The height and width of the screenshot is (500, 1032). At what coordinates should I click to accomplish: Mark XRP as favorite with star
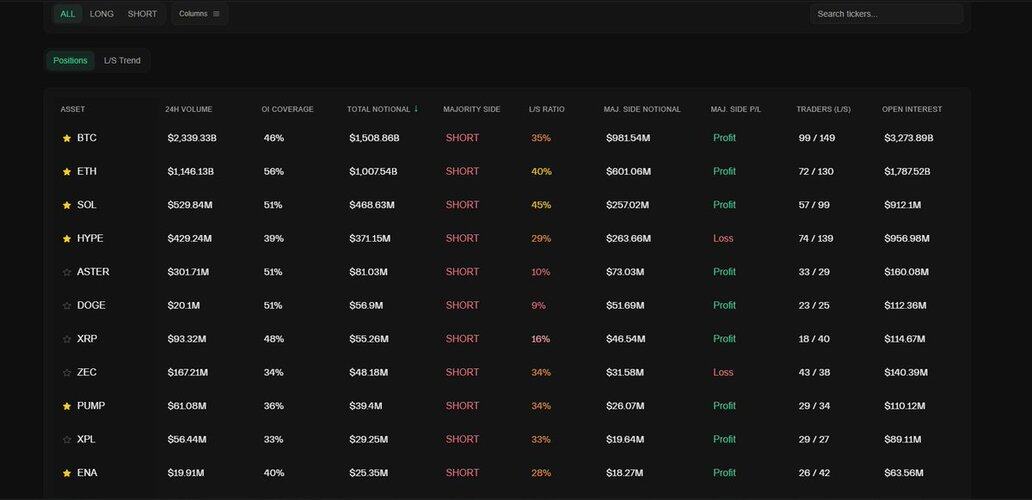click(x=67, y=339)
